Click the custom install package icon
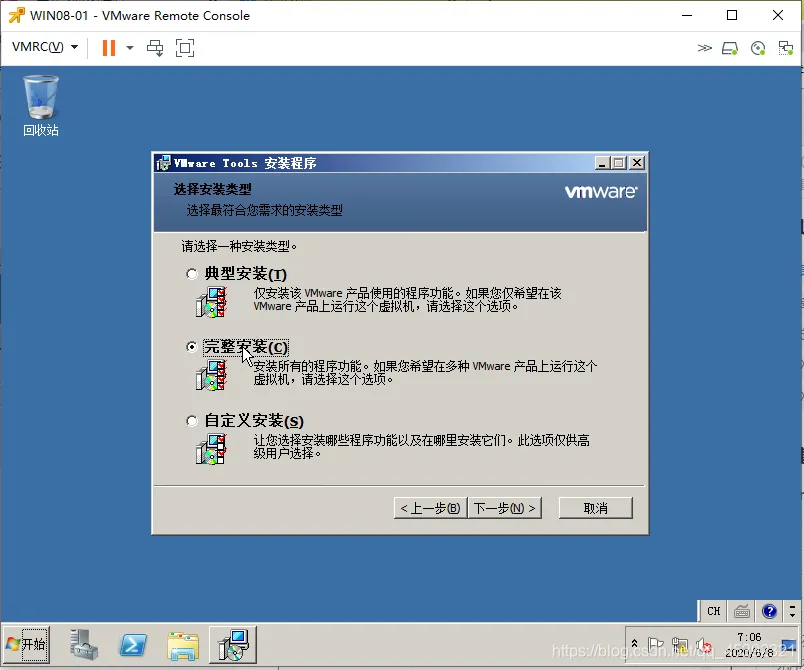 click(211, 449)
